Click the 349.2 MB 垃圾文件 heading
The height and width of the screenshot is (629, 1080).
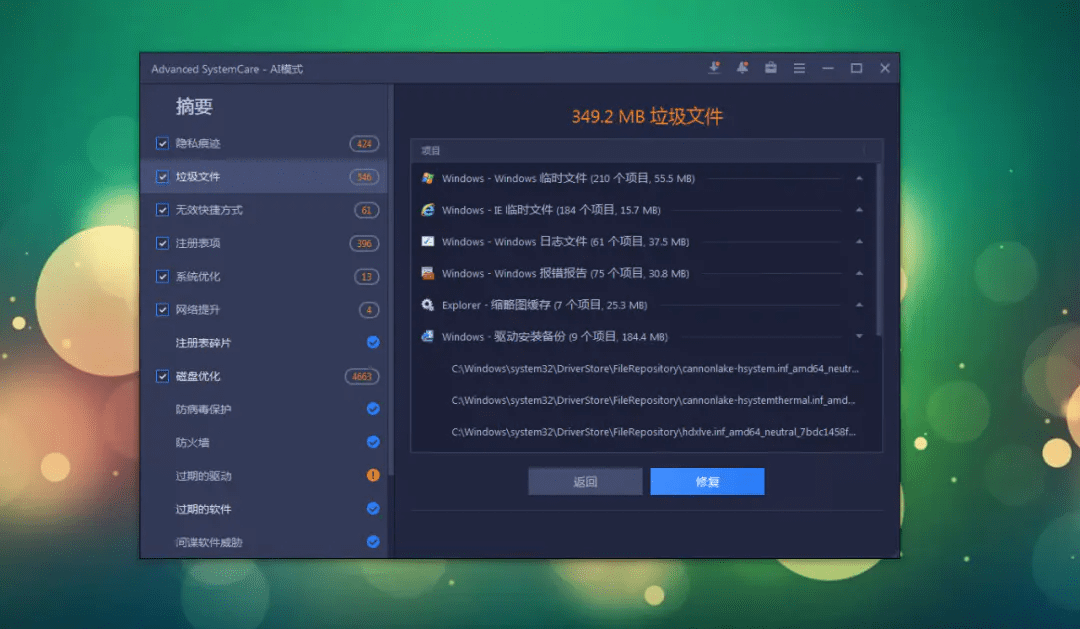click(647, 116)
